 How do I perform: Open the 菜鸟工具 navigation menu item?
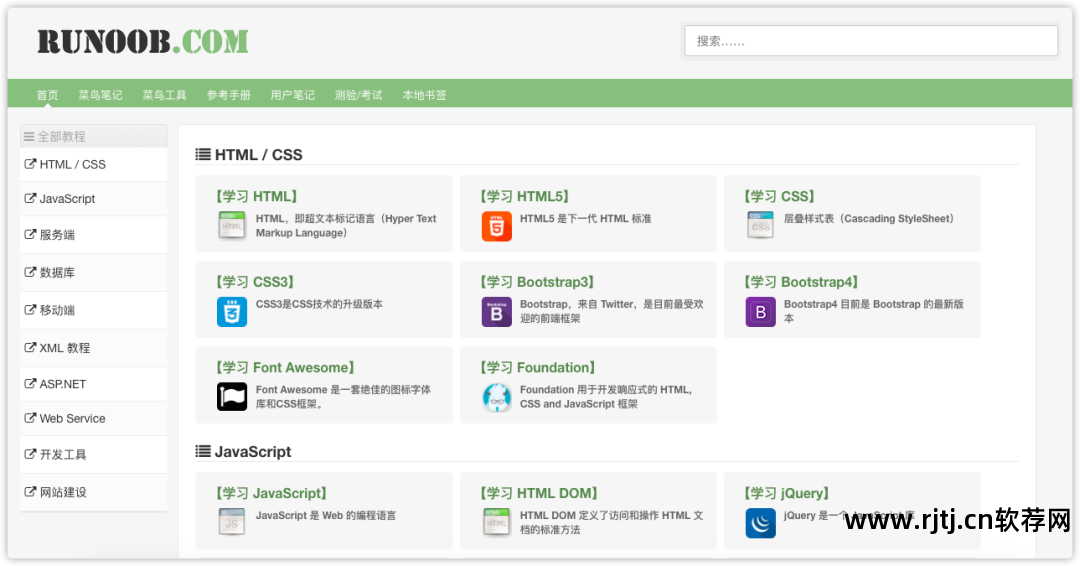tap(164, 95)
